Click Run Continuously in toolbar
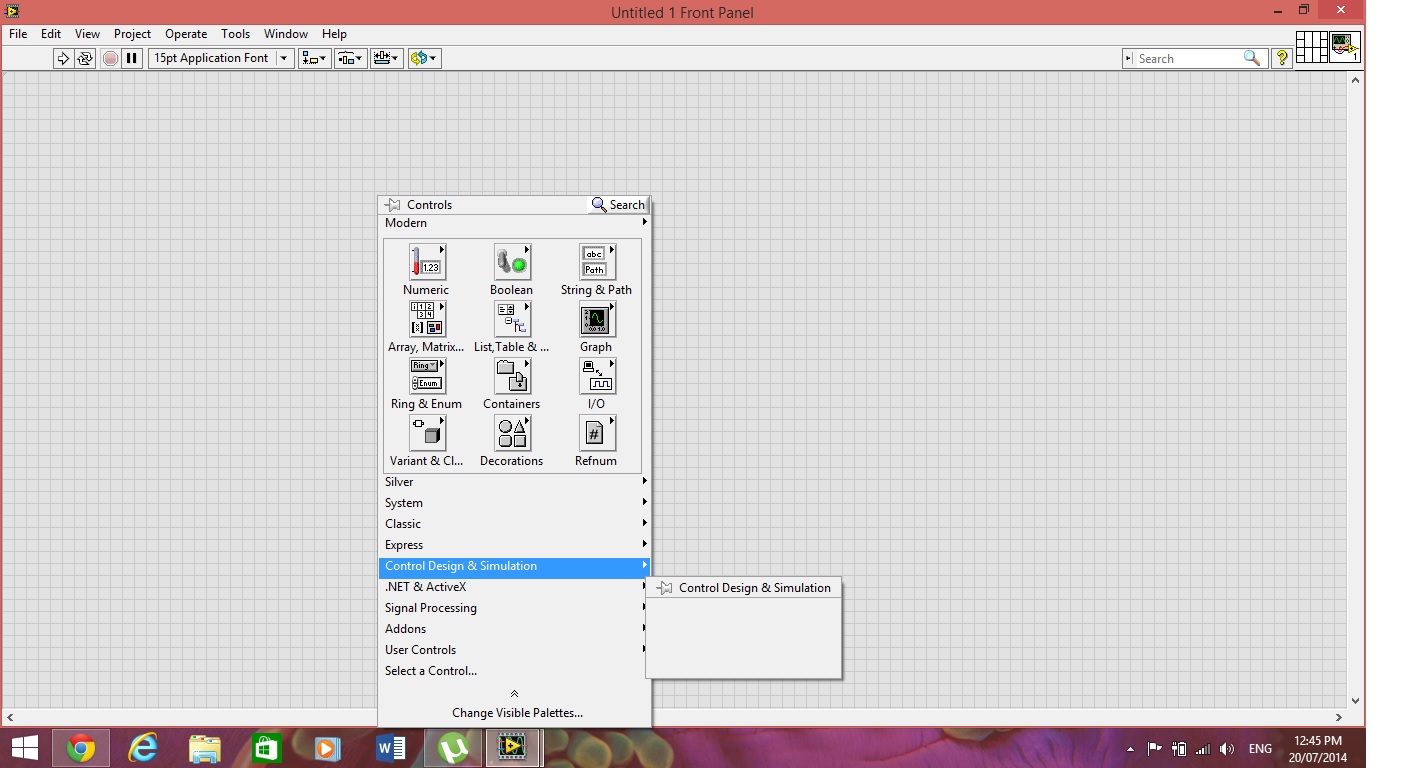 pyautogui.click(x=85, y=58)
